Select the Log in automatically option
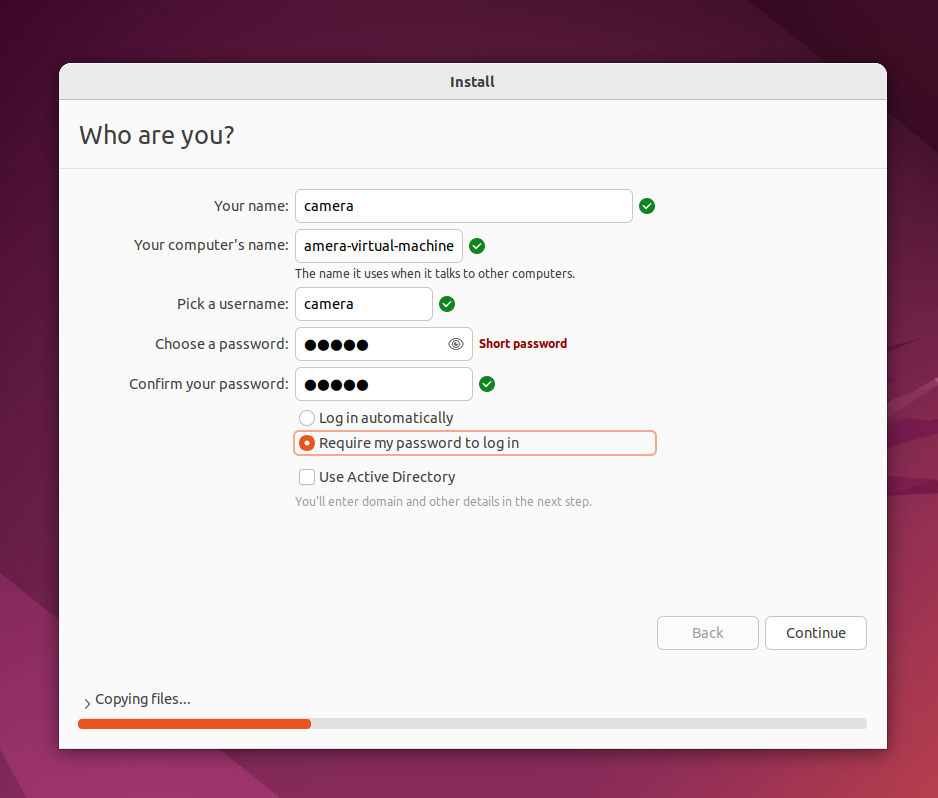938x798 pixels. tap(307, 418)
